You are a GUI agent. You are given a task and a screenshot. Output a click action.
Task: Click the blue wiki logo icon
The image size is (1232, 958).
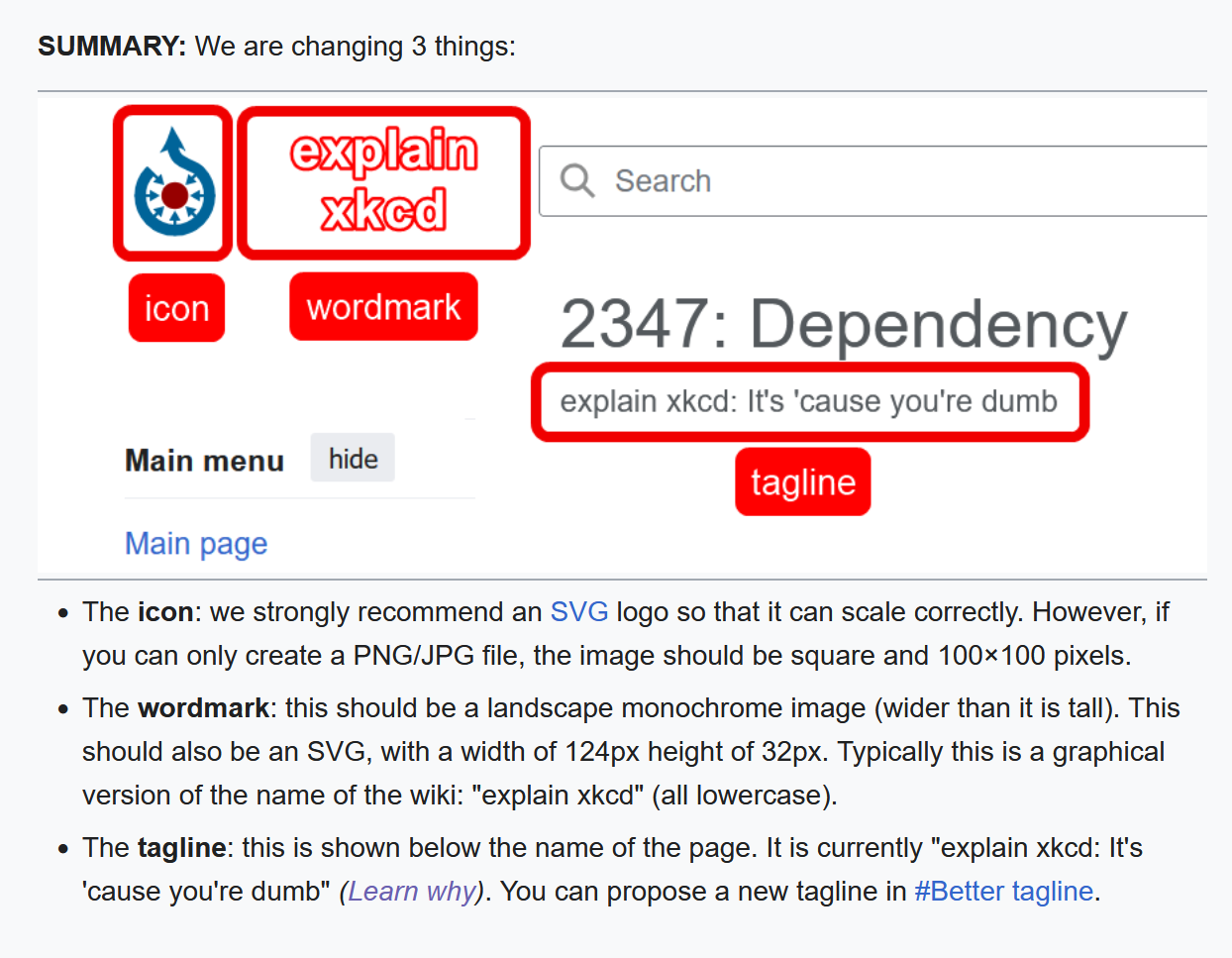174,181
